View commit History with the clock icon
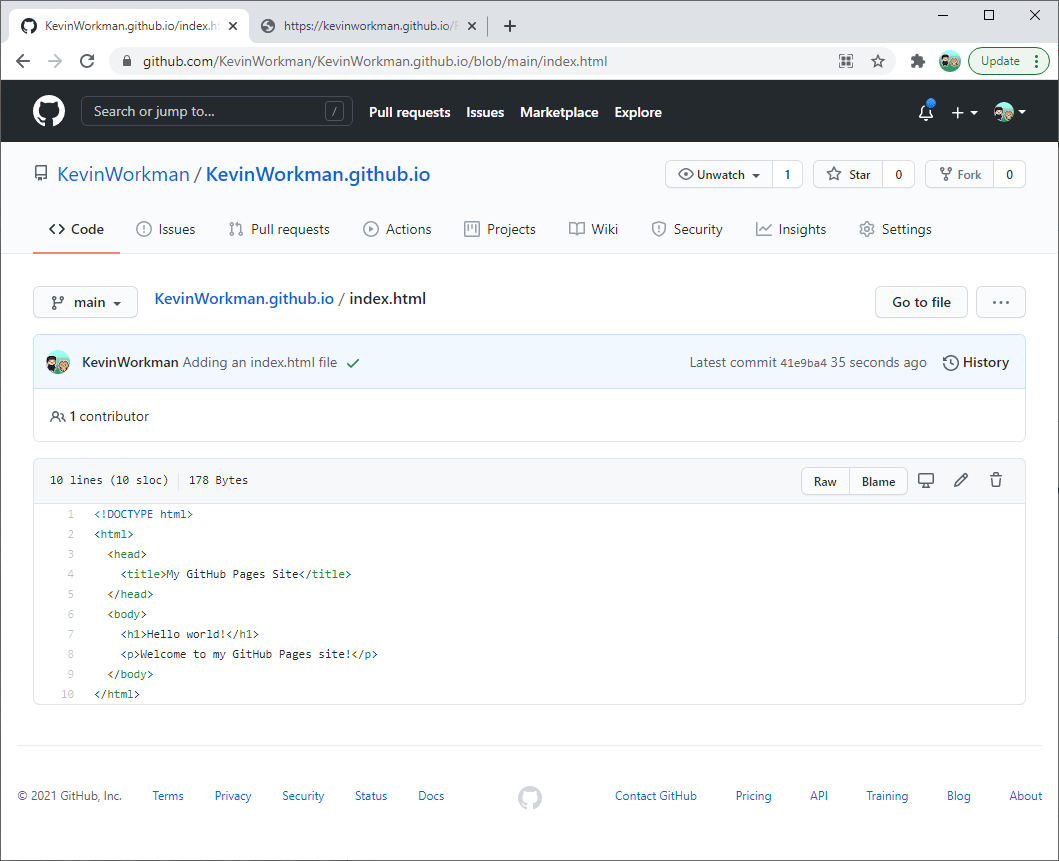Screen dimensions: 1059x861 [975, 362]
